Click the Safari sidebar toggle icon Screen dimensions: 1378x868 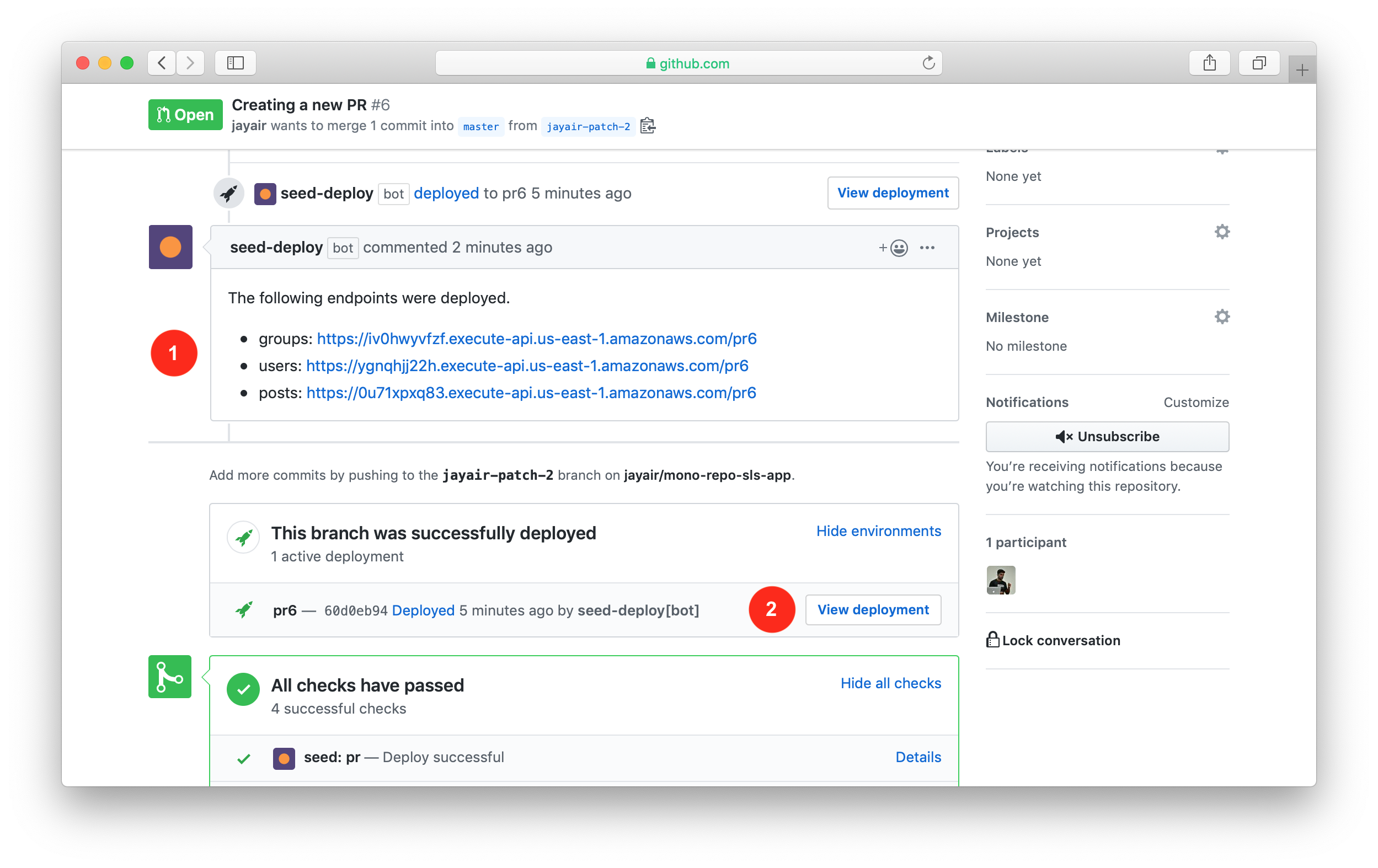[235, 63]
